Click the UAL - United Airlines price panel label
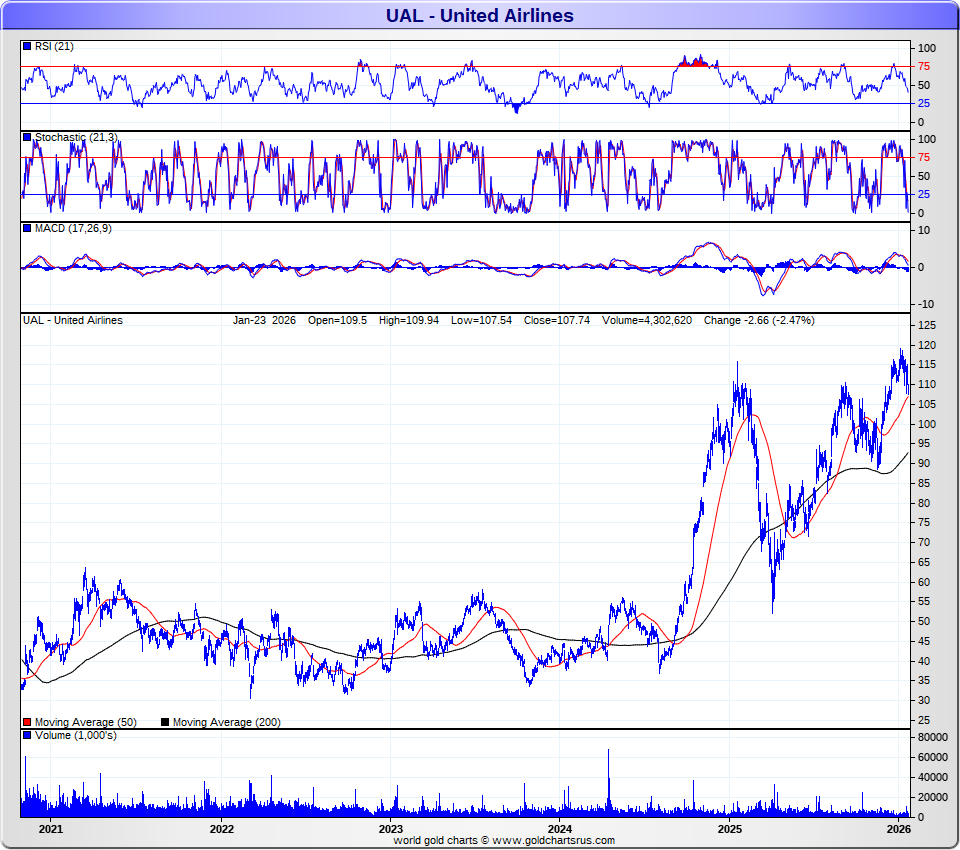960x850 pixels. (x=73, y=320)
